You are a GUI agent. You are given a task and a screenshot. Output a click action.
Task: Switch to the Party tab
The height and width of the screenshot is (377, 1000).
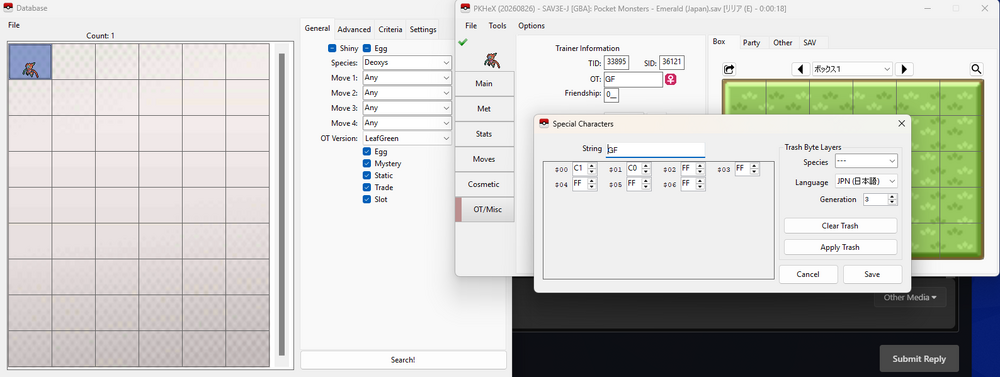coord(751,43)
